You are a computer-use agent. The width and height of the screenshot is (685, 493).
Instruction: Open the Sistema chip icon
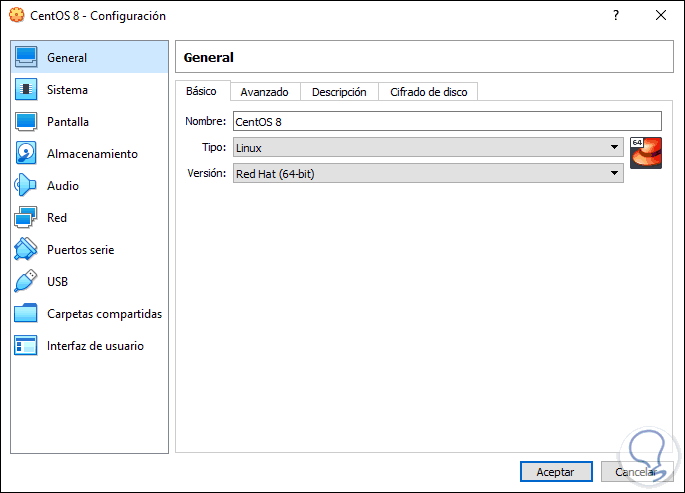tap(26, 90)
